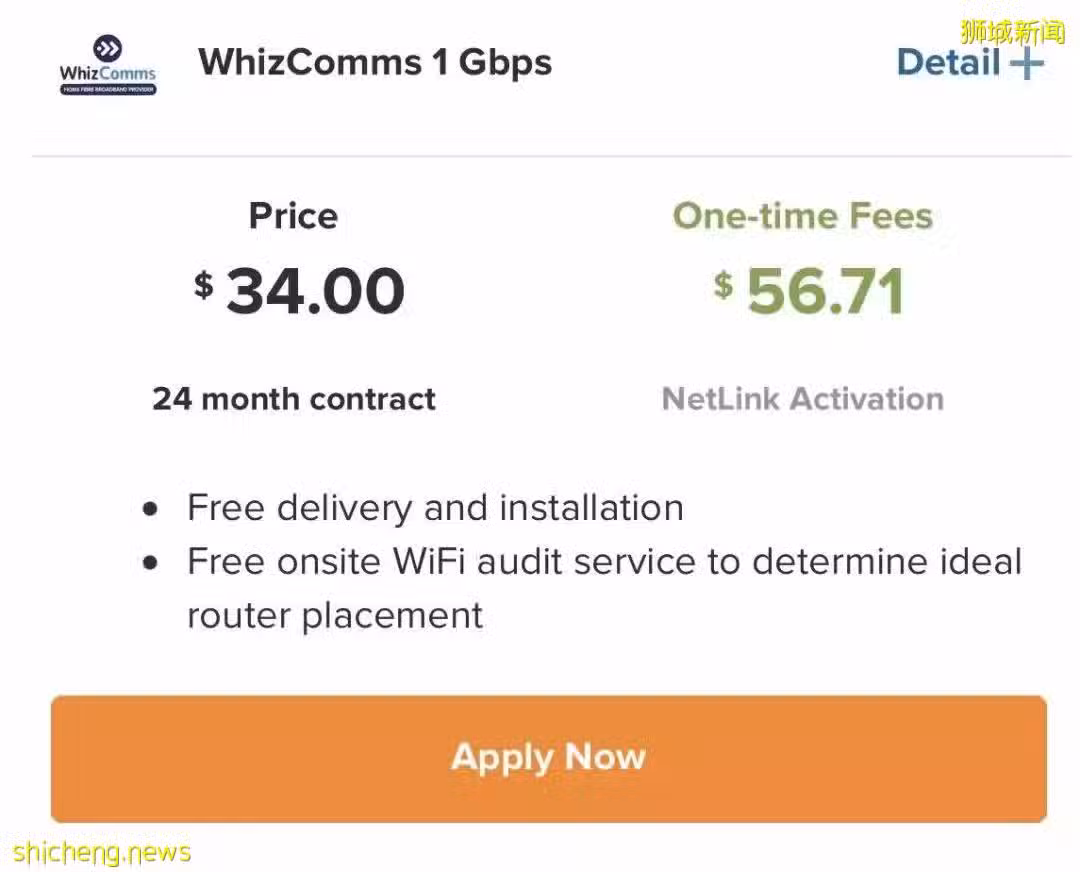
Task: Click the first bullet point dot
Action: pyautogui.click(x=150, y=510)
